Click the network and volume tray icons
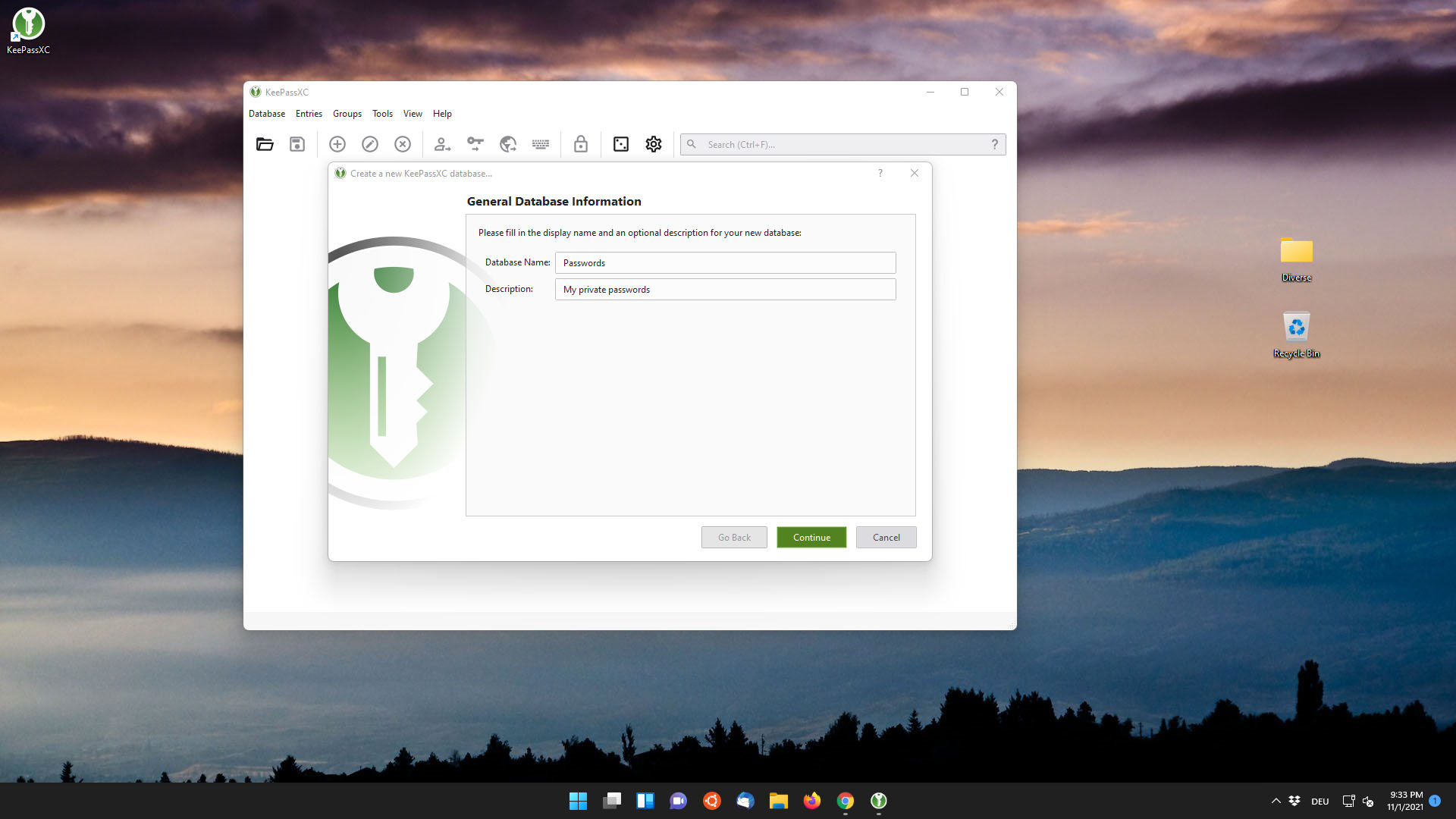1456x819 pixels. point(1358,801)
